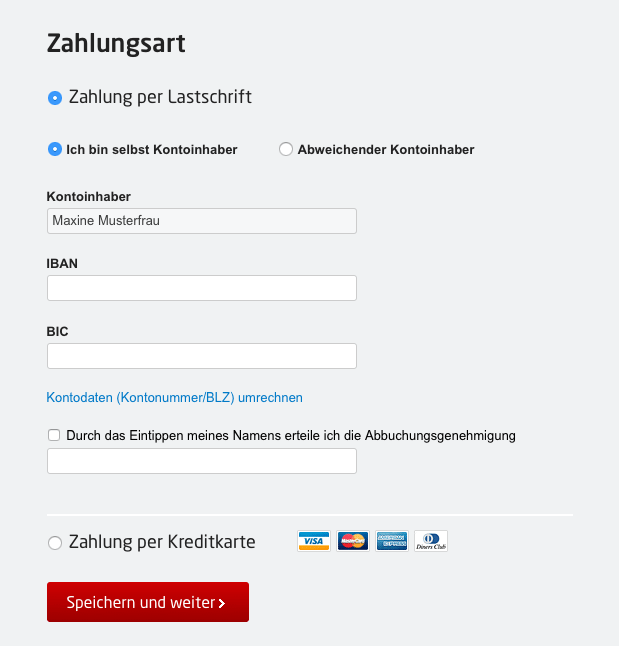Screen dimensions: 619x646
Task: Enable the Abbuchungsgenehmigung checkbox
Action: [54, 435]
